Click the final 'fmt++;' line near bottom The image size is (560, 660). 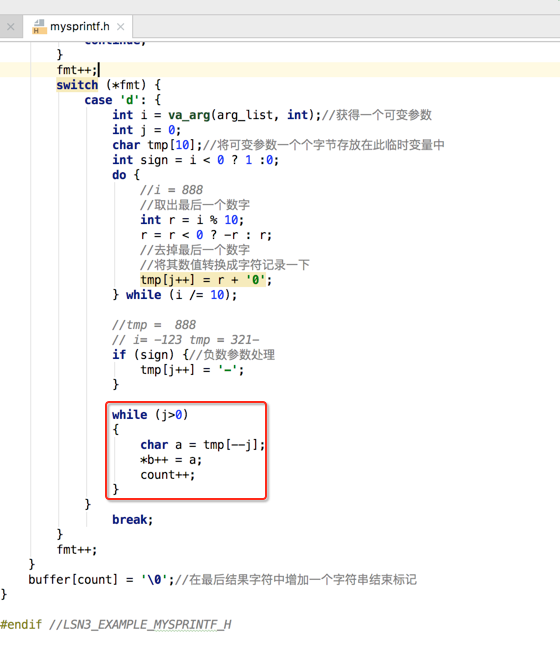(77, 550)
